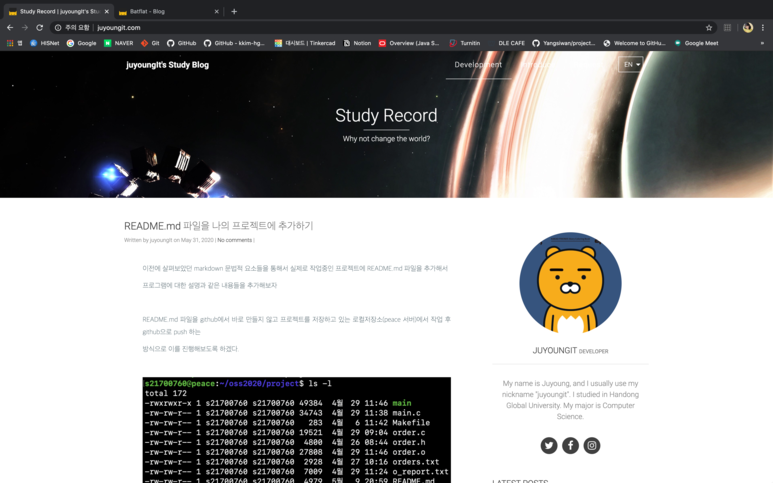Click the terminal ls -l screenshot image
Image resolution: width=773 pixels, height=483 pixels.
pos(296,430)
